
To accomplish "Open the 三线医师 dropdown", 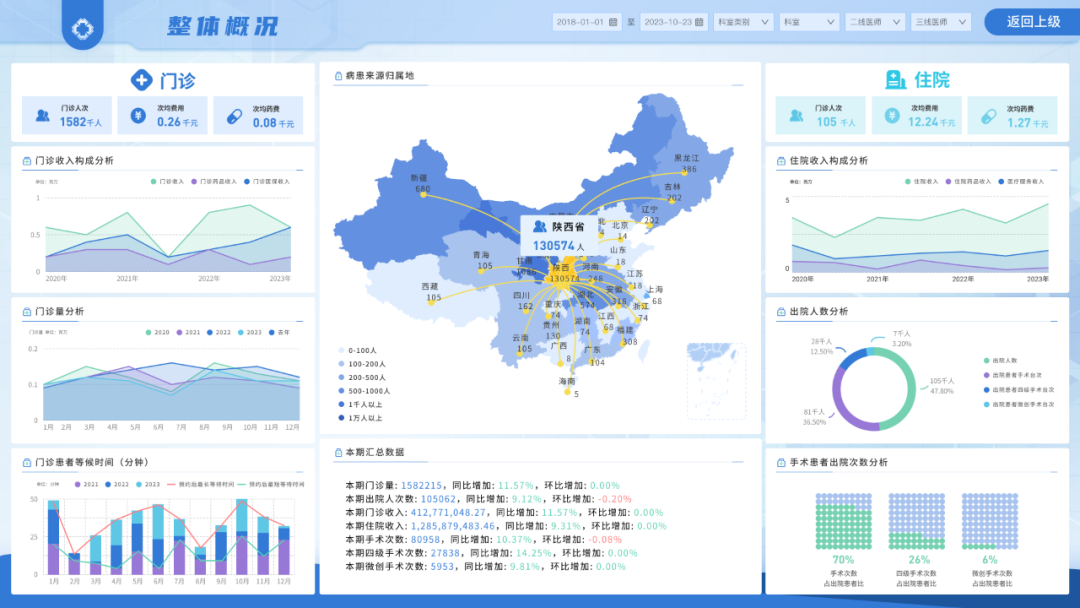I will tap(940, 21).
